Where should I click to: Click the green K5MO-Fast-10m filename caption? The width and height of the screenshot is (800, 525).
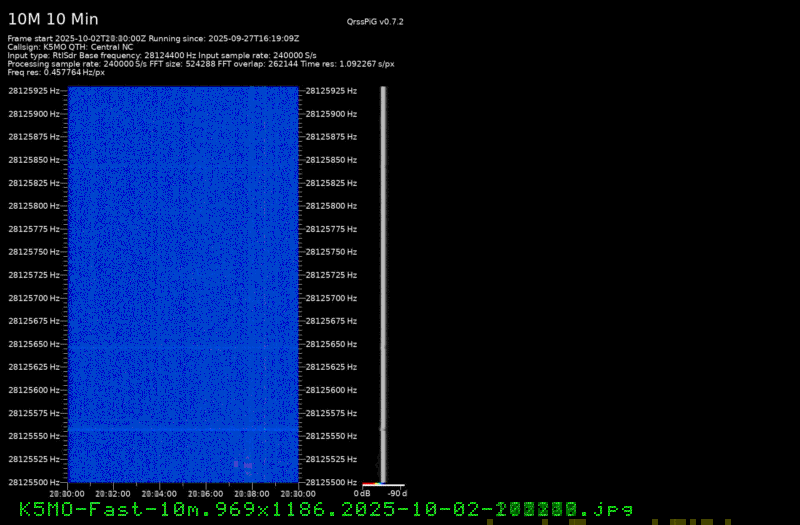[325, 510]
